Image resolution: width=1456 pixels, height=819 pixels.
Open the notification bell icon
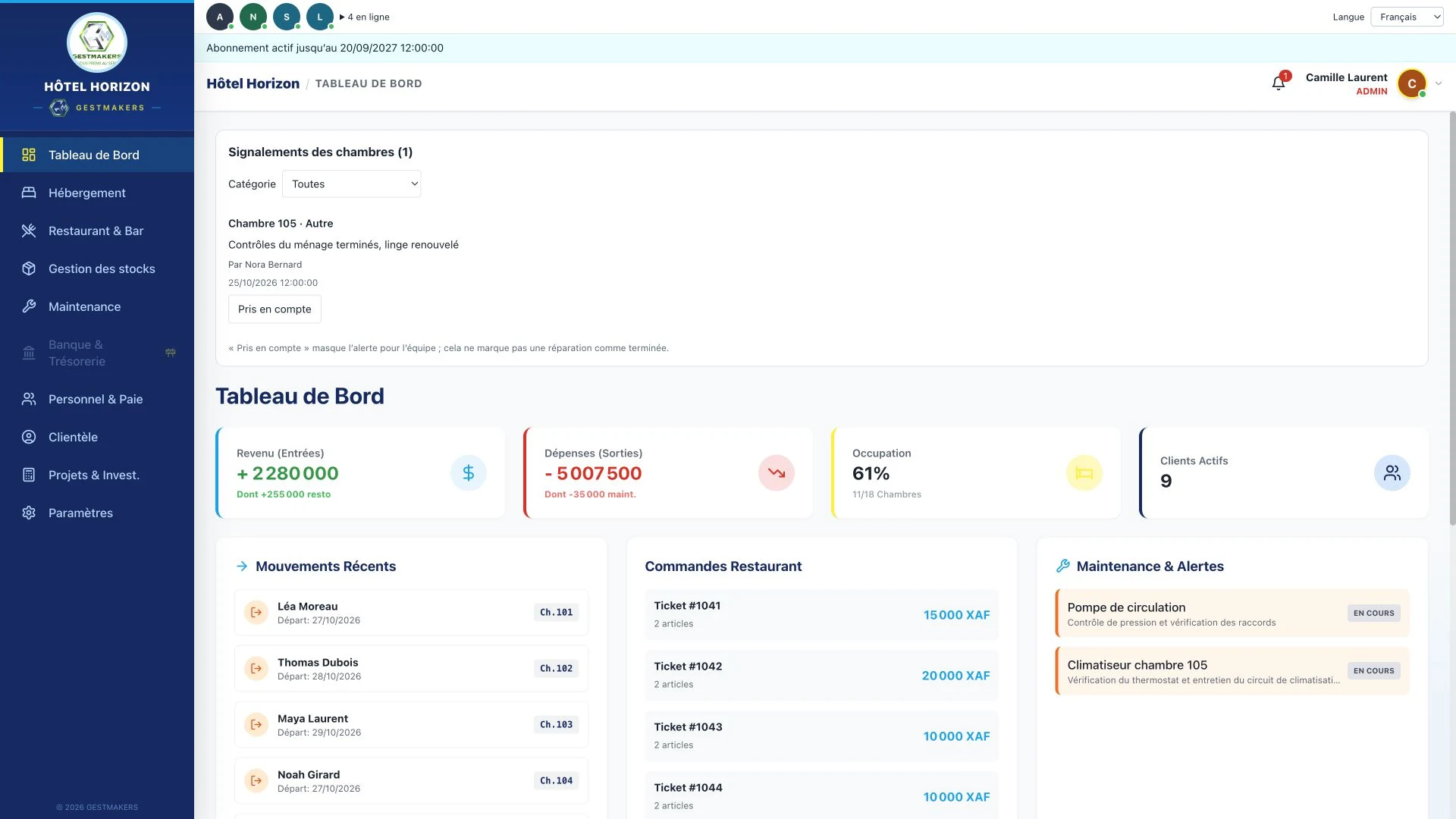point(1279,83)
